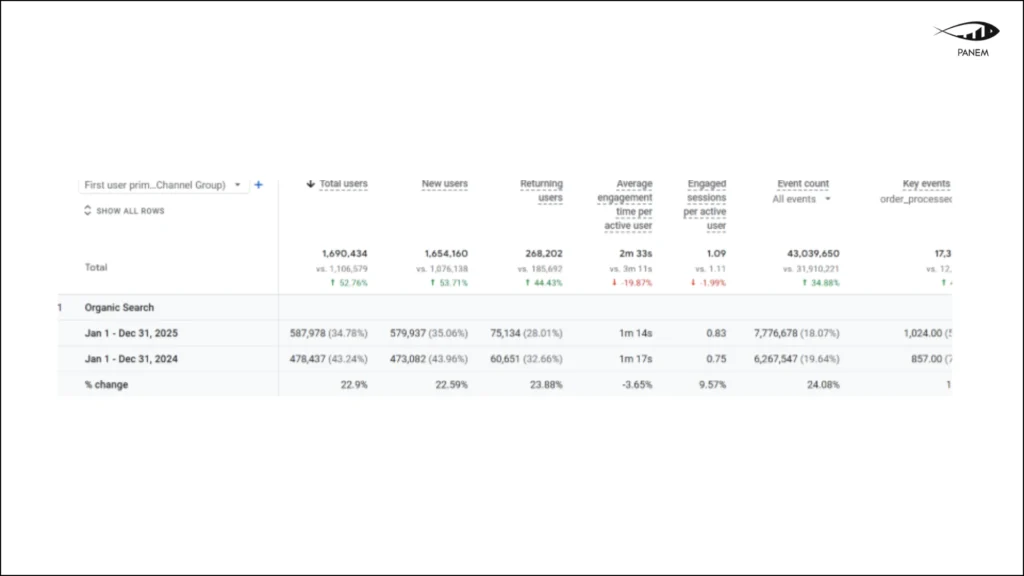Viewport: 1024px width, 576px height.
Task: Click the 587,978 total users cell
Action: click(x=328, y=333)
